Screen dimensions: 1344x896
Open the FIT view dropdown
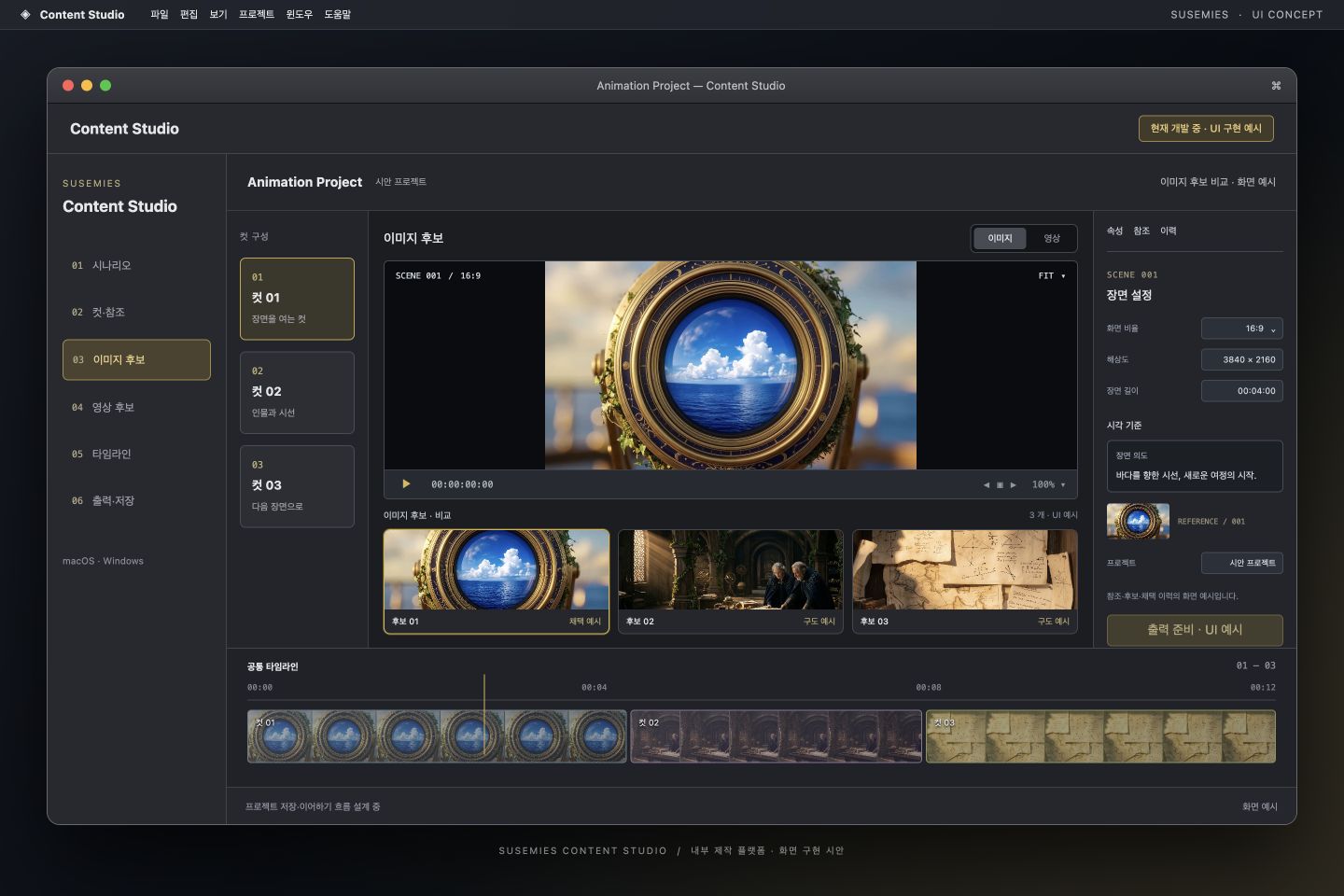point(1052,276)
